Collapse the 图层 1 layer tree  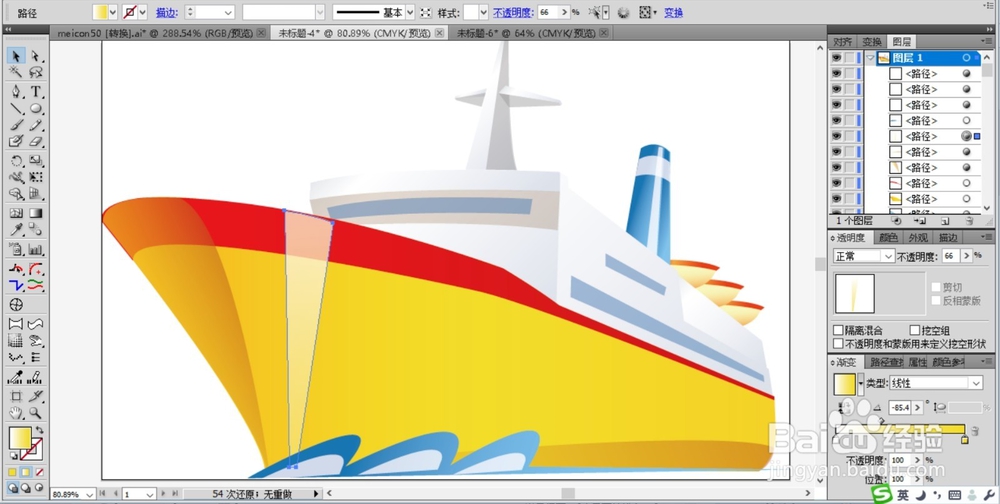tap(871, 57)
